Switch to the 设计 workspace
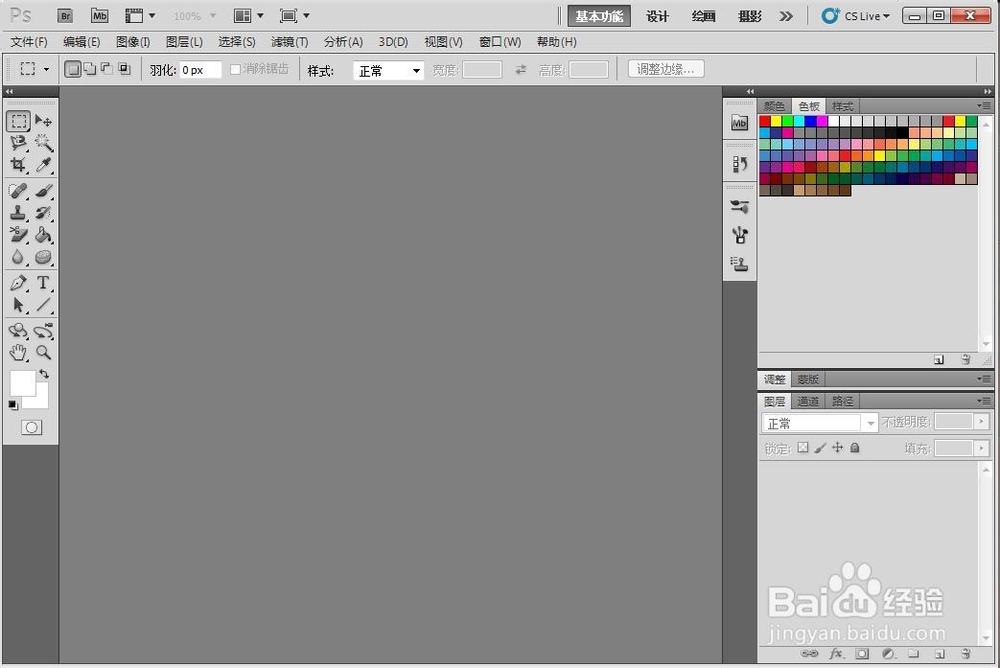This screenshot has height=668, width=1000. (658, 16)
